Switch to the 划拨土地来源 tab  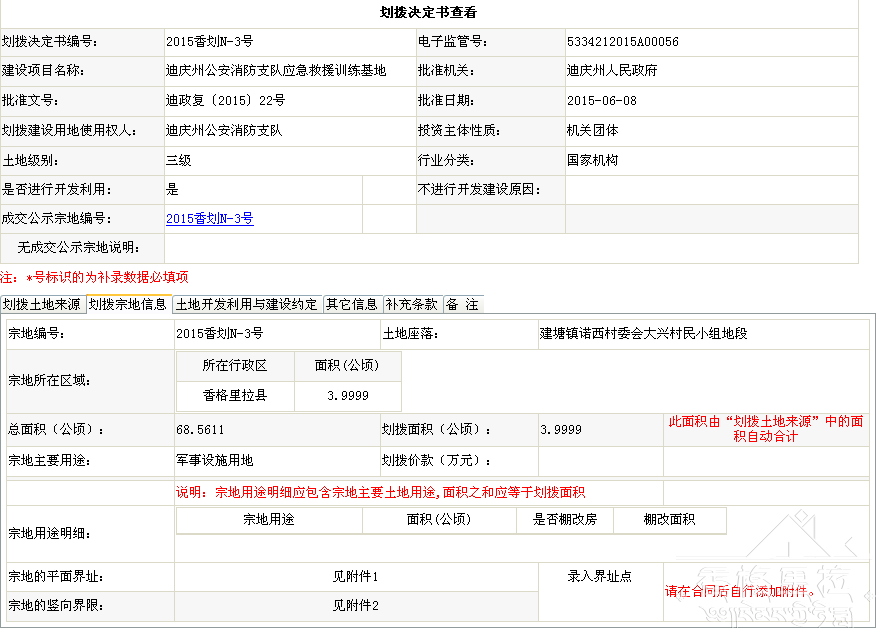click(42, 304)
